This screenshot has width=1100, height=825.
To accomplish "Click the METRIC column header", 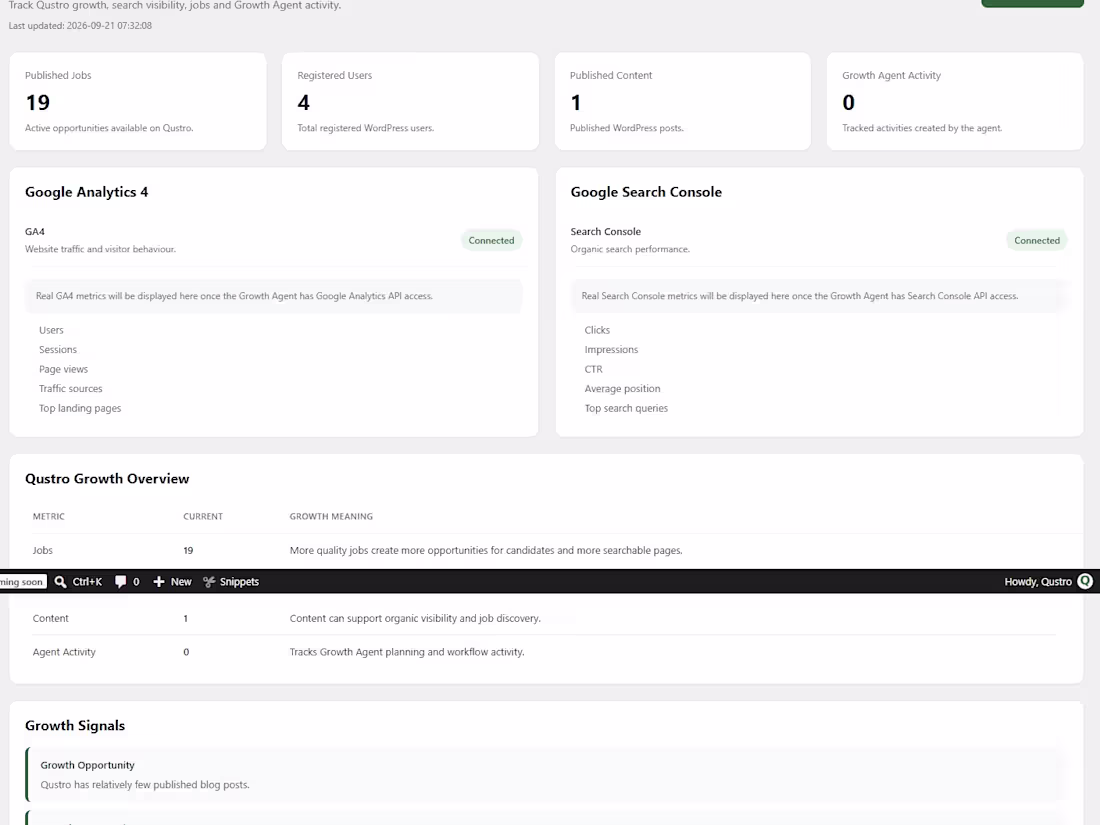I will click(48, 516).
